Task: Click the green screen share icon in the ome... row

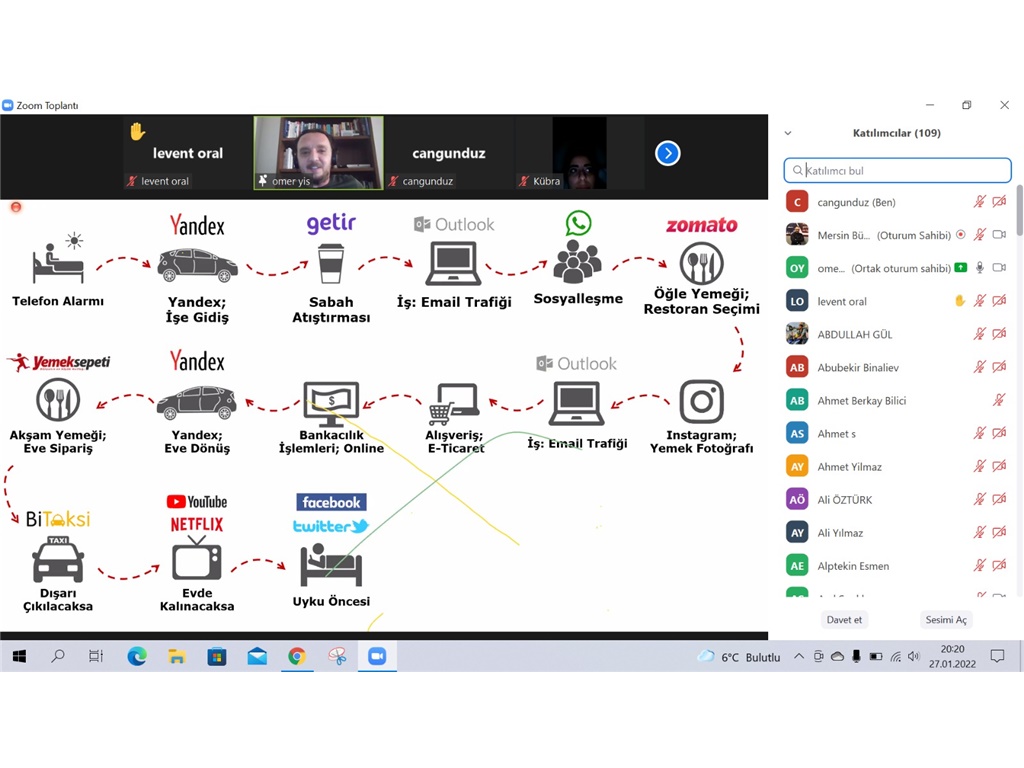Action: pyautogui.click(x=961, y=267)
